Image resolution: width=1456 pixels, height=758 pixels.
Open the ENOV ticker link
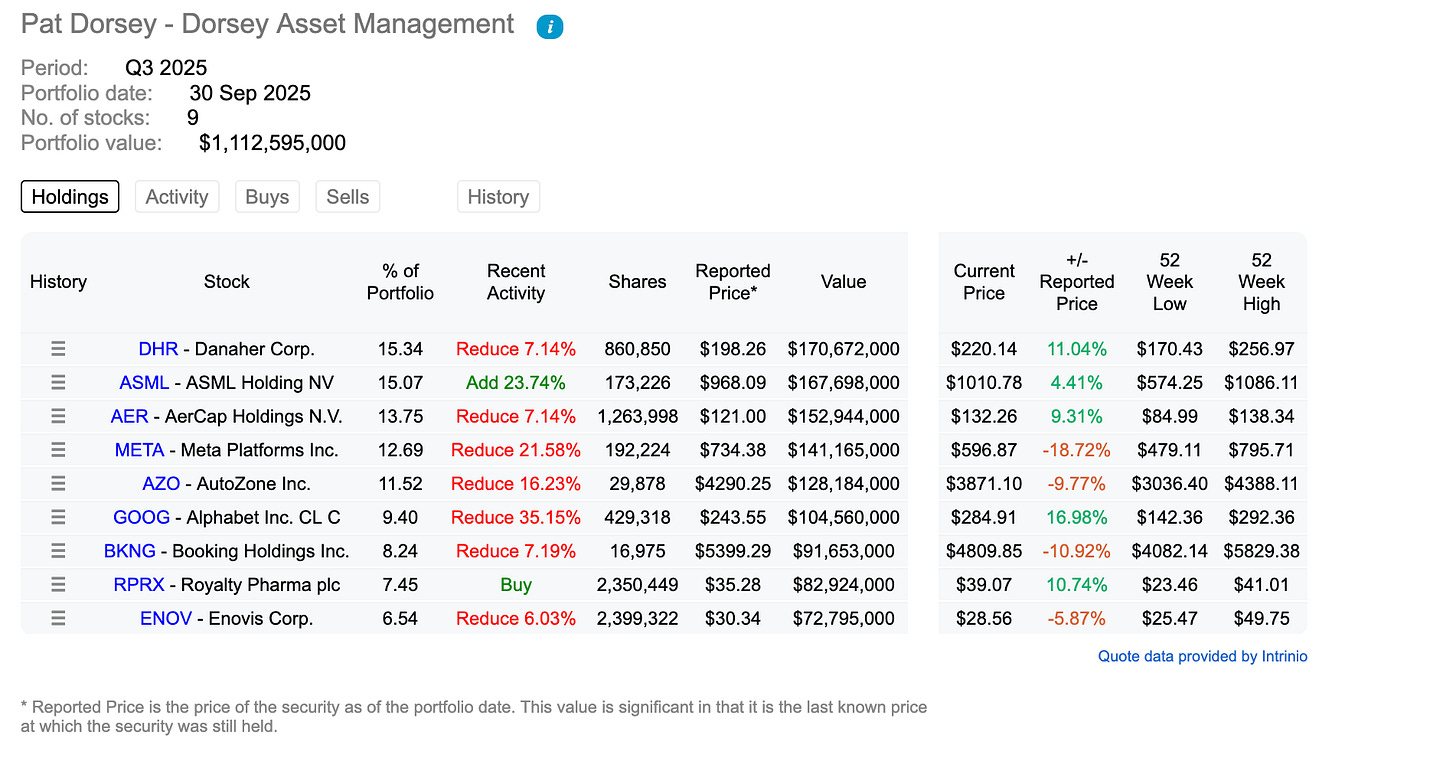(166, 618)
